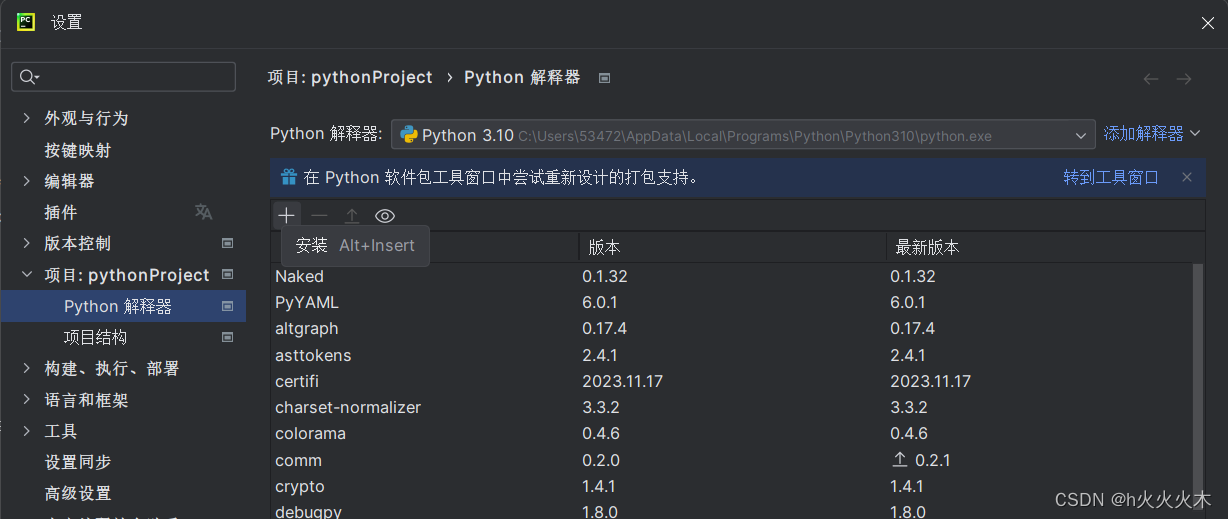Expand 语言和框架 section
This screenshot has height=519, width=1228.
pyautogui.click(x=26, y=400)
